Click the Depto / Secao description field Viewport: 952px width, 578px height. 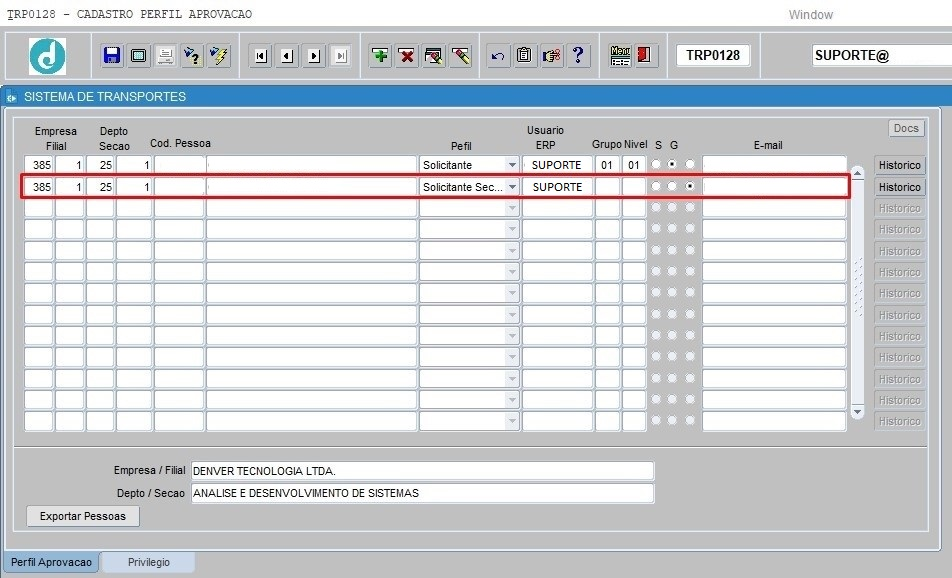[x=423, y=493]
